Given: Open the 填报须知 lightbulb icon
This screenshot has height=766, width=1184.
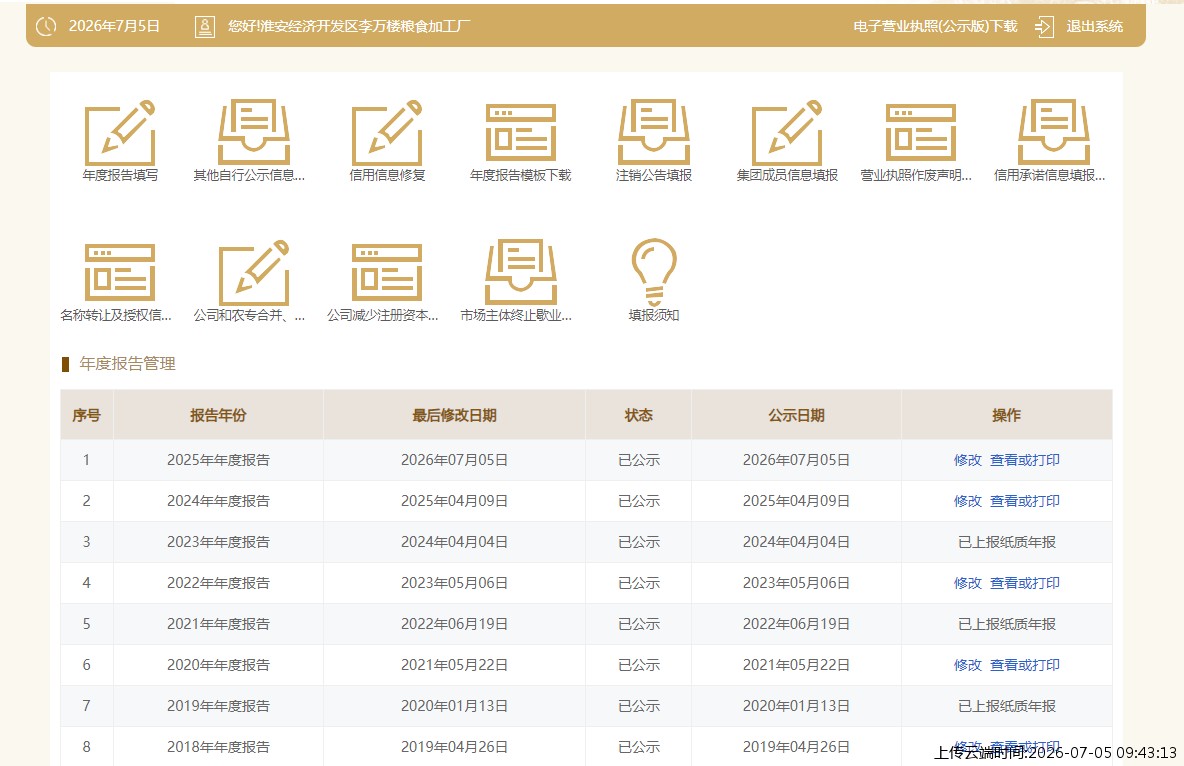Looking at the screenshot, I should pyautogui.click(x=654, y=273).
